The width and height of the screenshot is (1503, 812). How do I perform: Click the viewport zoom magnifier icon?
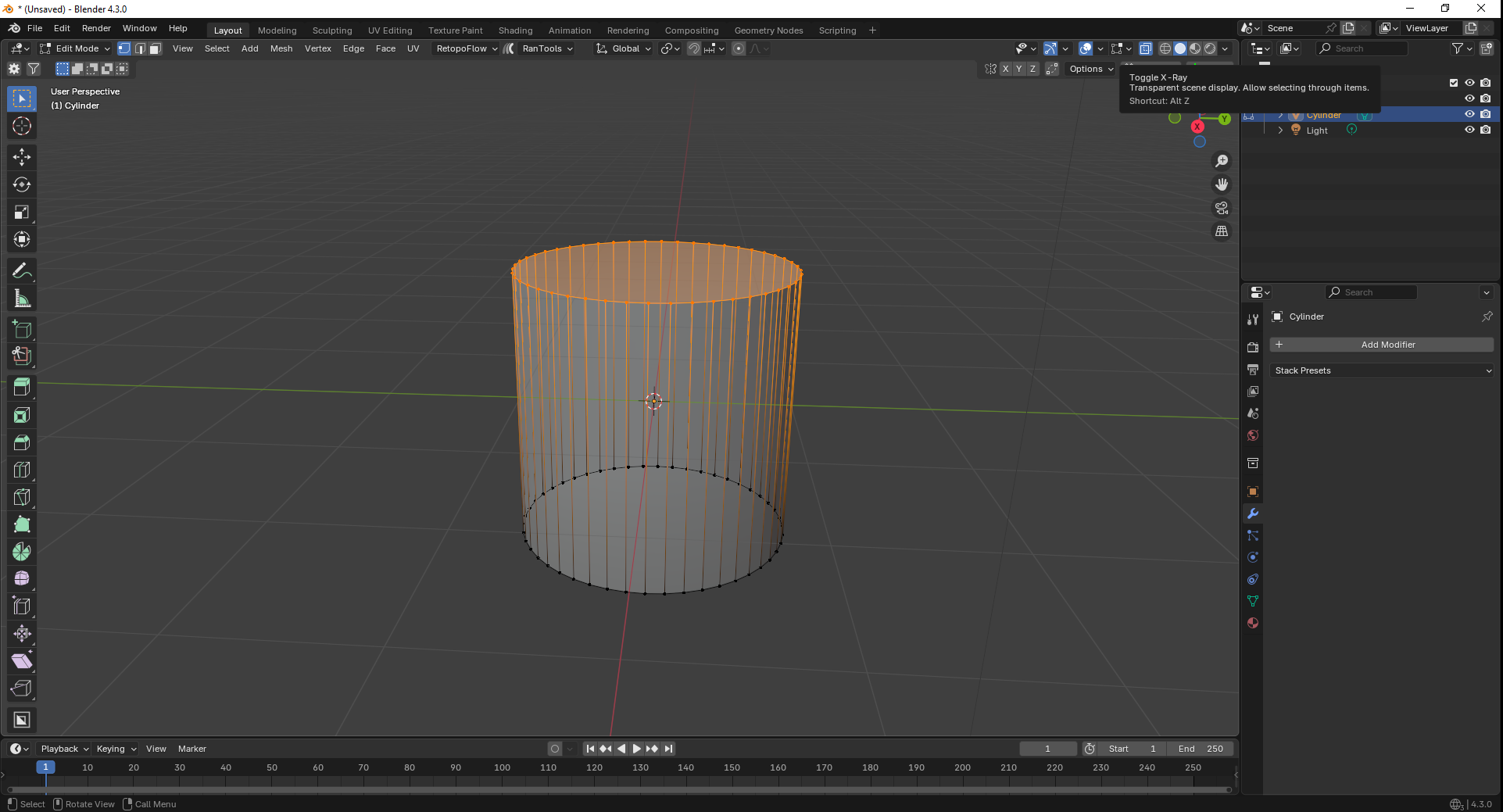point(1221,161)
